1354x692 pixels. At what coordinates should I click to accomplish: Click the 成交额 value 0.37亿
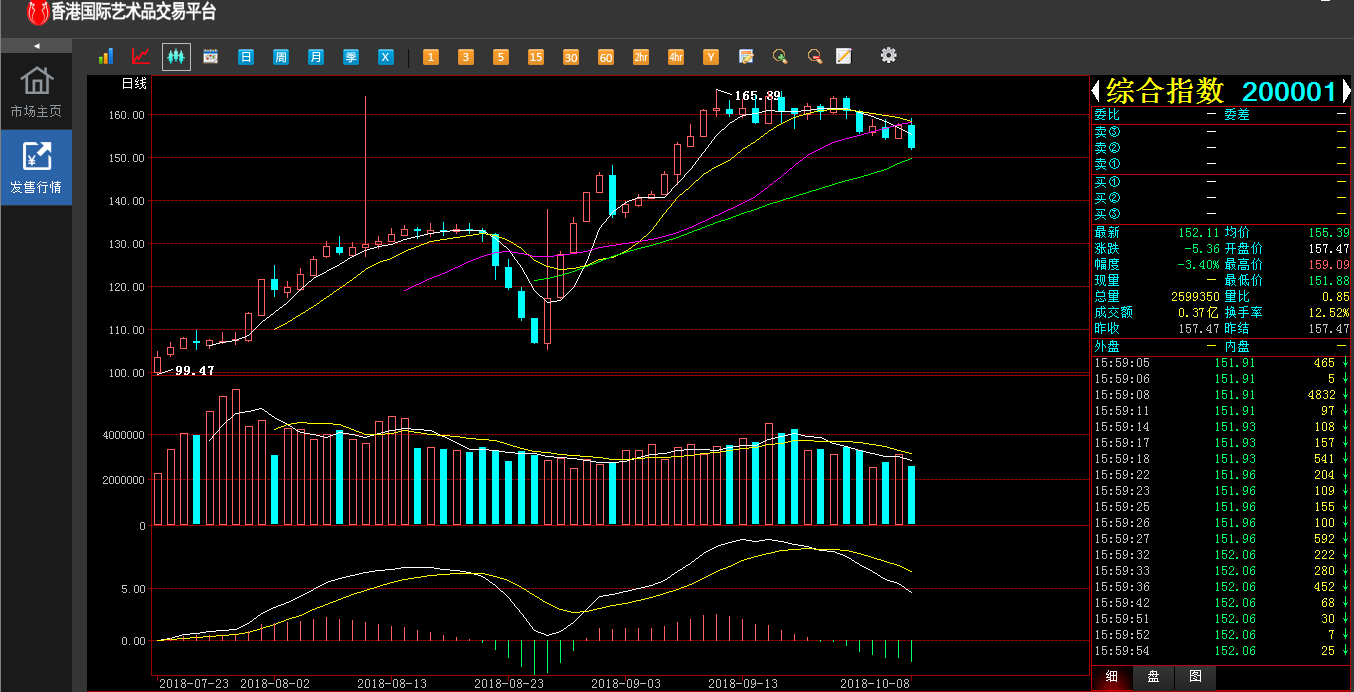[1197, 313]
